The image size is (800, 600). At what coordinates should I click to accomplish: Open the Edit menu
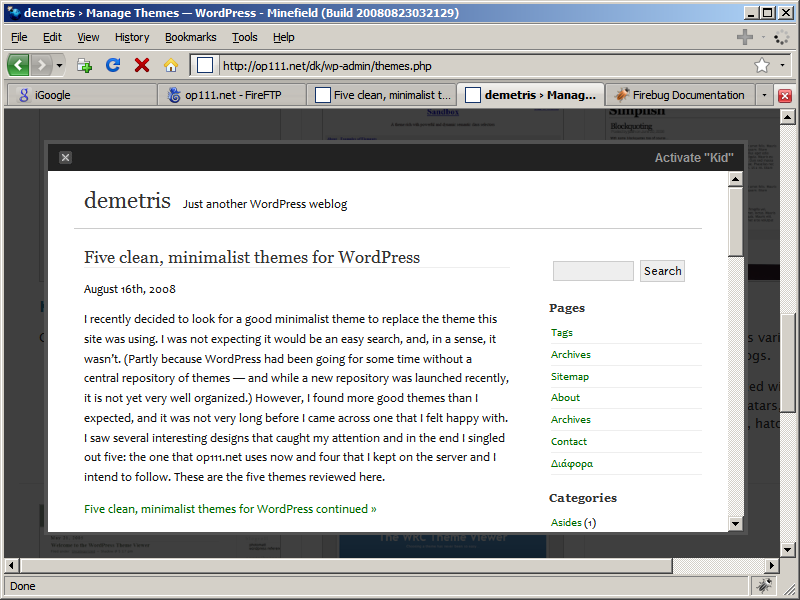coord(52,37)
